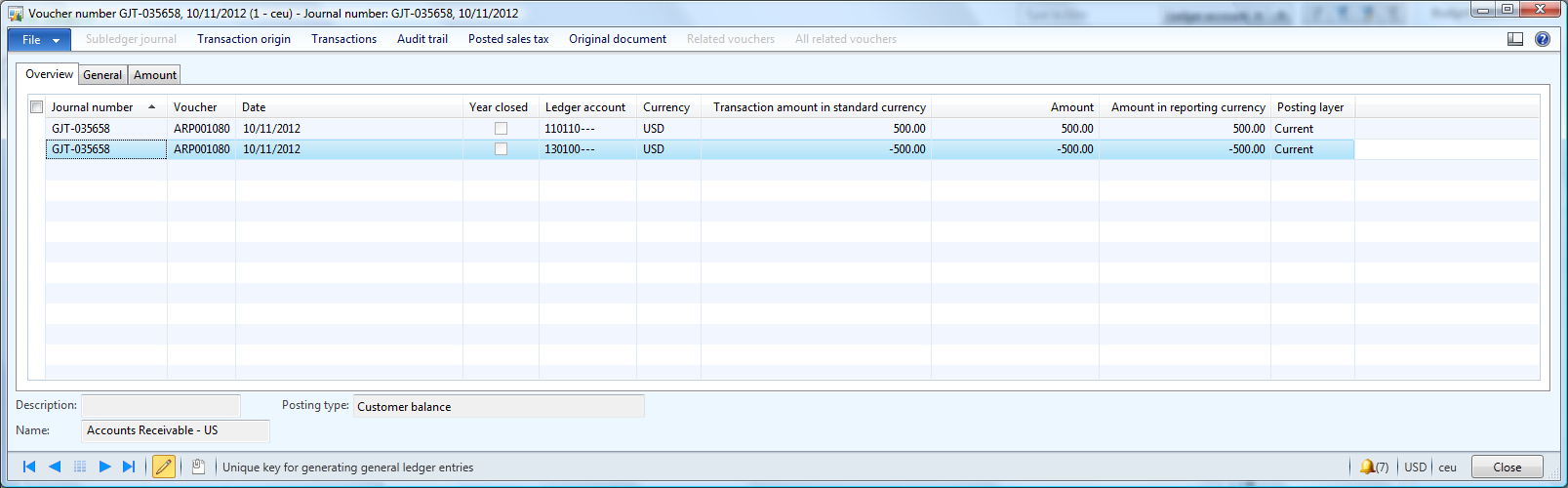This screenshot has width=1568, height=488.
Task: Click the view layout icon beside Help
Action: (x=1515, y=39)
